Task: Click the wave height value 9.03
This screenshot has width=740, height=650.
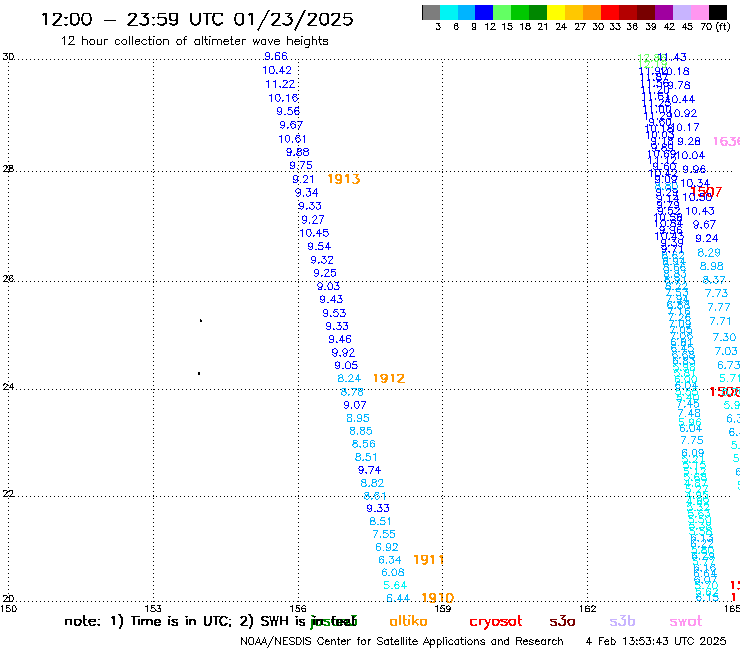Action: coord(328,287)
